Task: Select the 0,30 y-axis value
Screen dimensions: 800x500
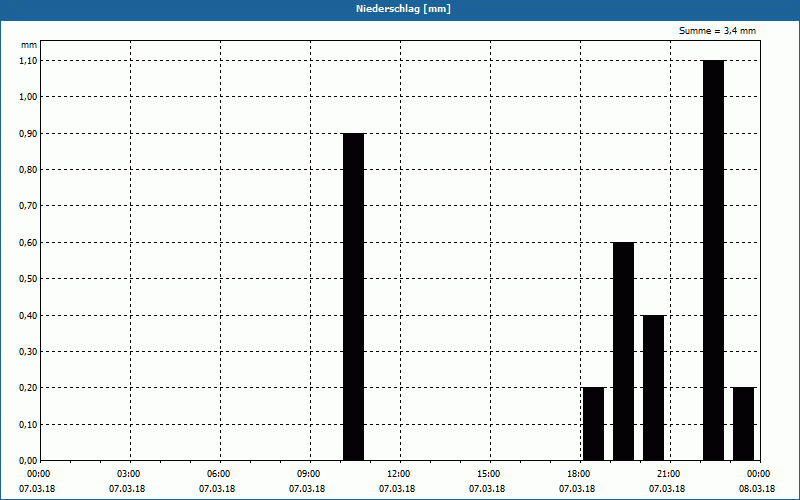Action: tap(28, 352)
